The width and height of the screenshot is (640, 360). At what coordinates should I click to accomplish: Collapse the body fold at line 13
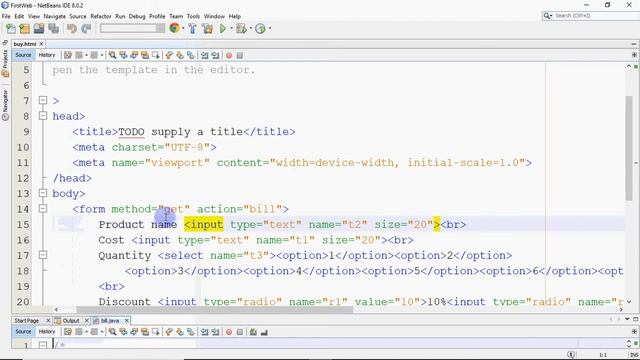43,193
